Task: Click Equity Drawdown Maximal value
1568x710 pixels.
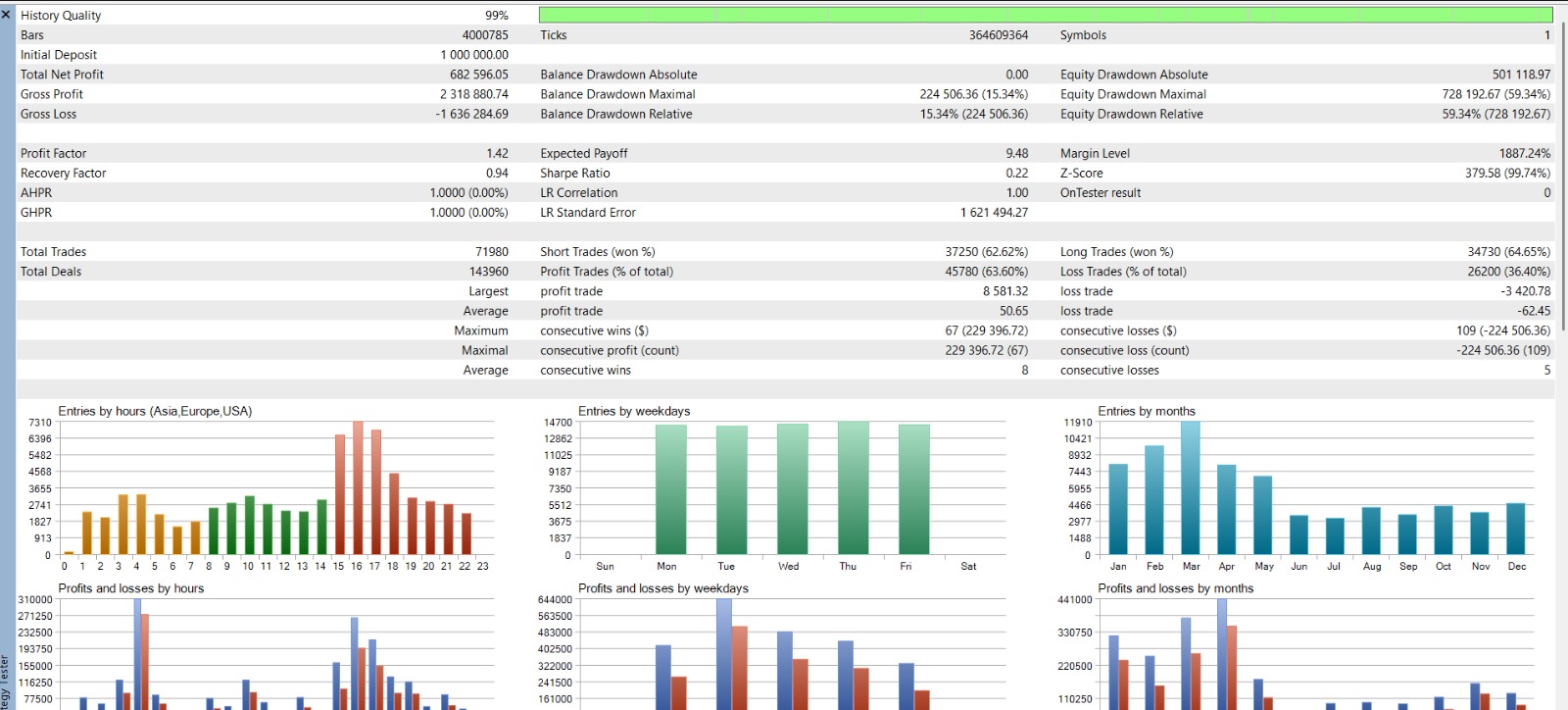Action: (x=1496, y=94)
